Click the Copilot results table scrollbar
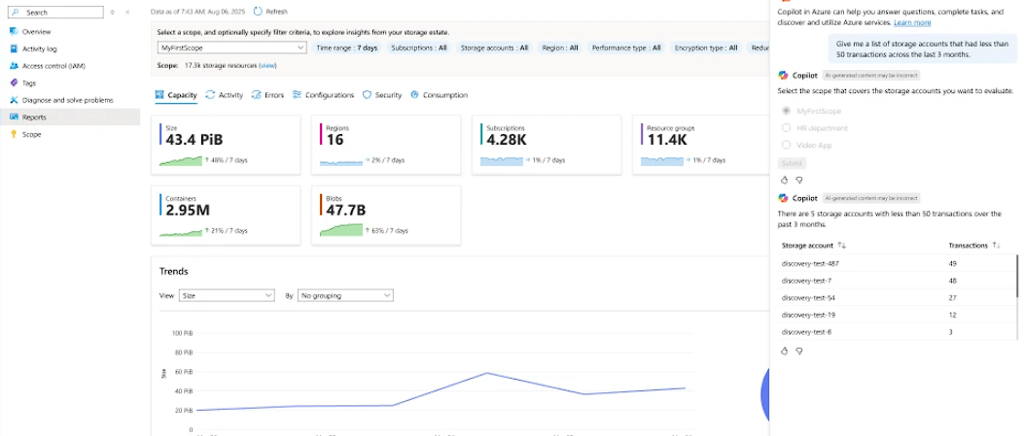 point(1017,275)
